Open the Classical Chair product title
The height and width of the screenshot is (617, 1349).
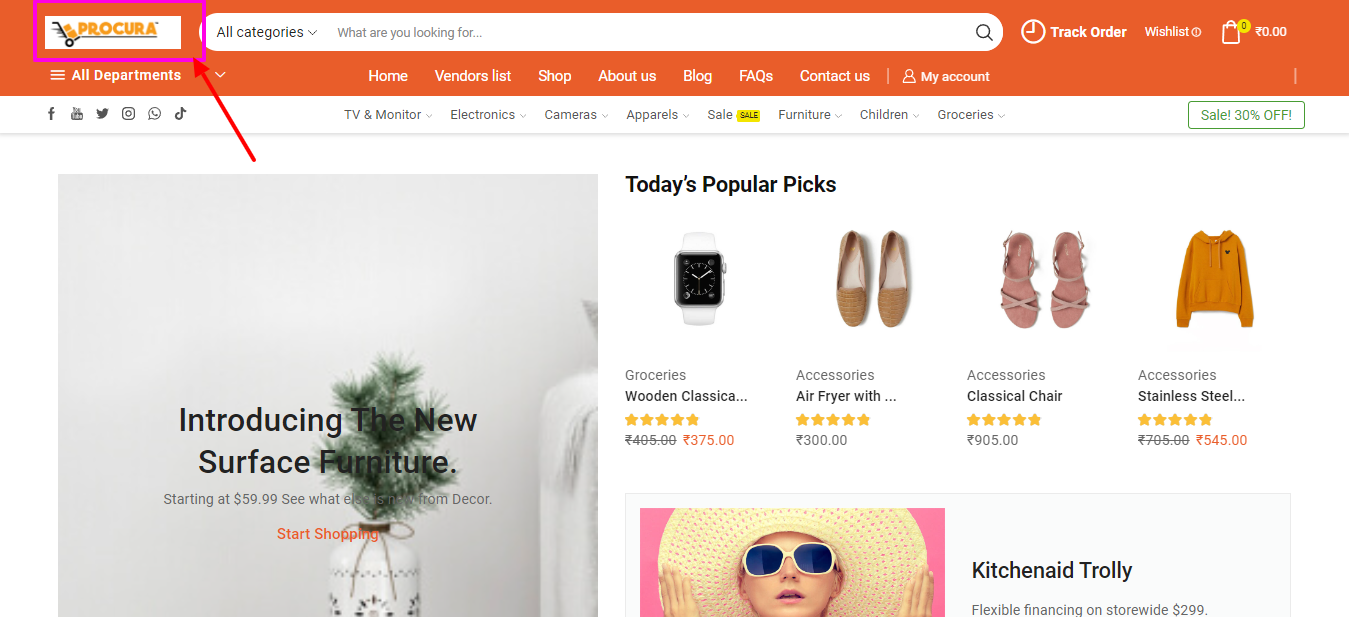click(1015, 396)
